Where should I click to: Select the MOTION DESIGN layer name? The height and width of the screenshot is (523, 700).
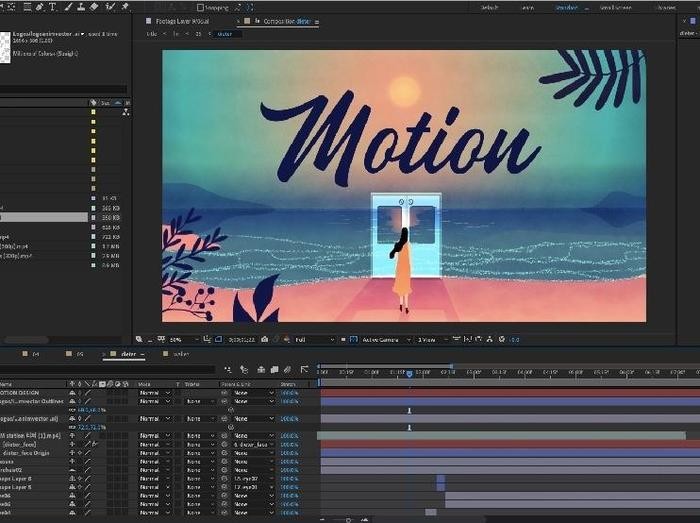pyautogui.click(x=19, y=393)
